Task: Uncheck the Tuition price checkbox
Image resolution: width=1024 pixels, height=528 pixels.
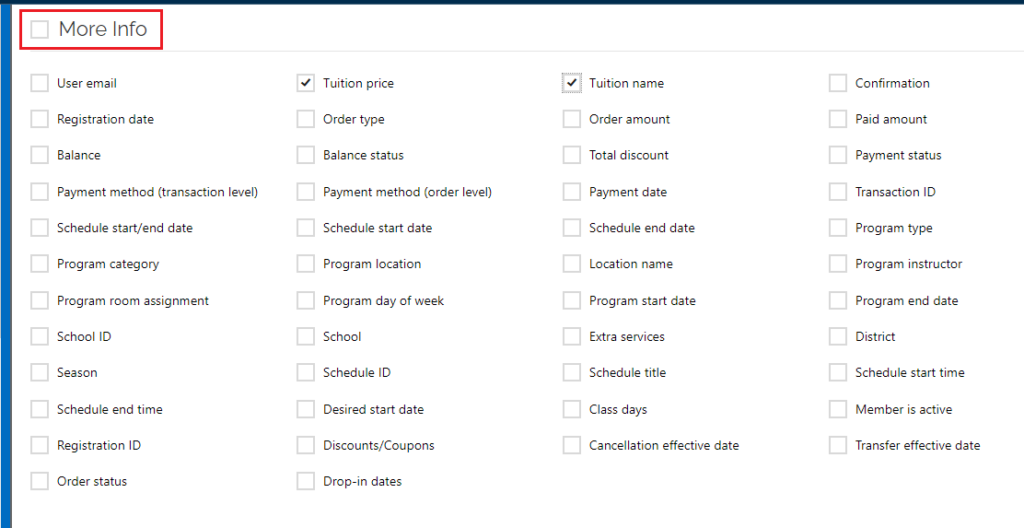Action: 306,83
